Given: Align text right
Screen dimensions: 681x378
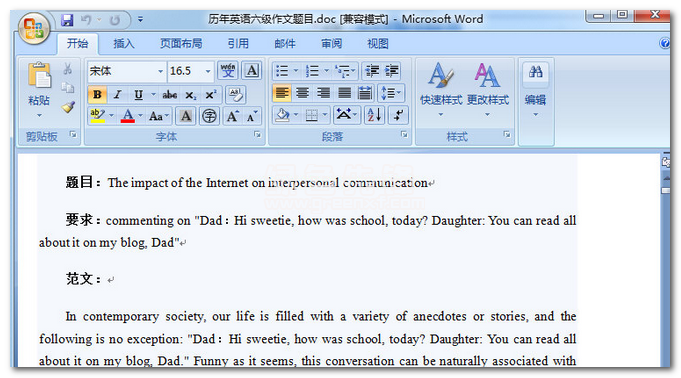Looking at the screenshot, I should click(x=324, y=93).
